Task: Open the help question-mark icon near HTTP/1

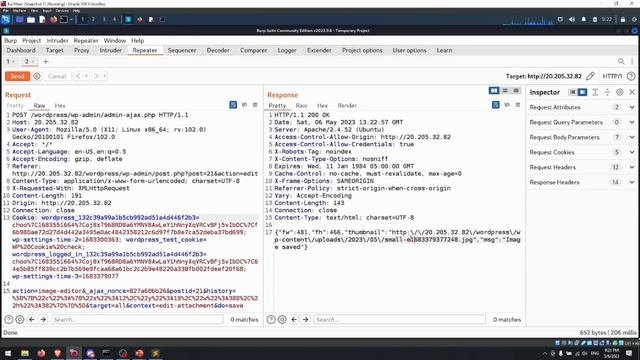Action: click(x=631, y=76)
